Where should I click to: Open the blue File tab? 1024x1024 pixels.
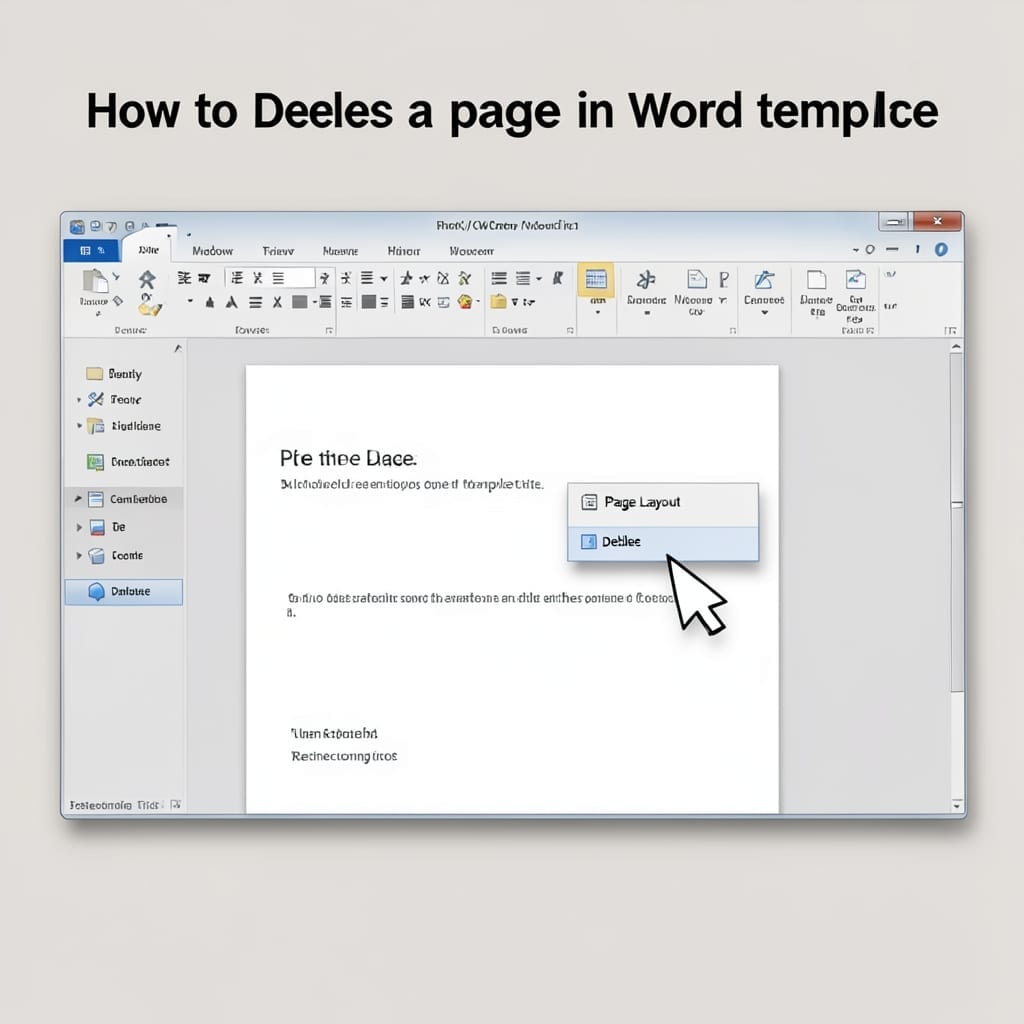(91, 250)
